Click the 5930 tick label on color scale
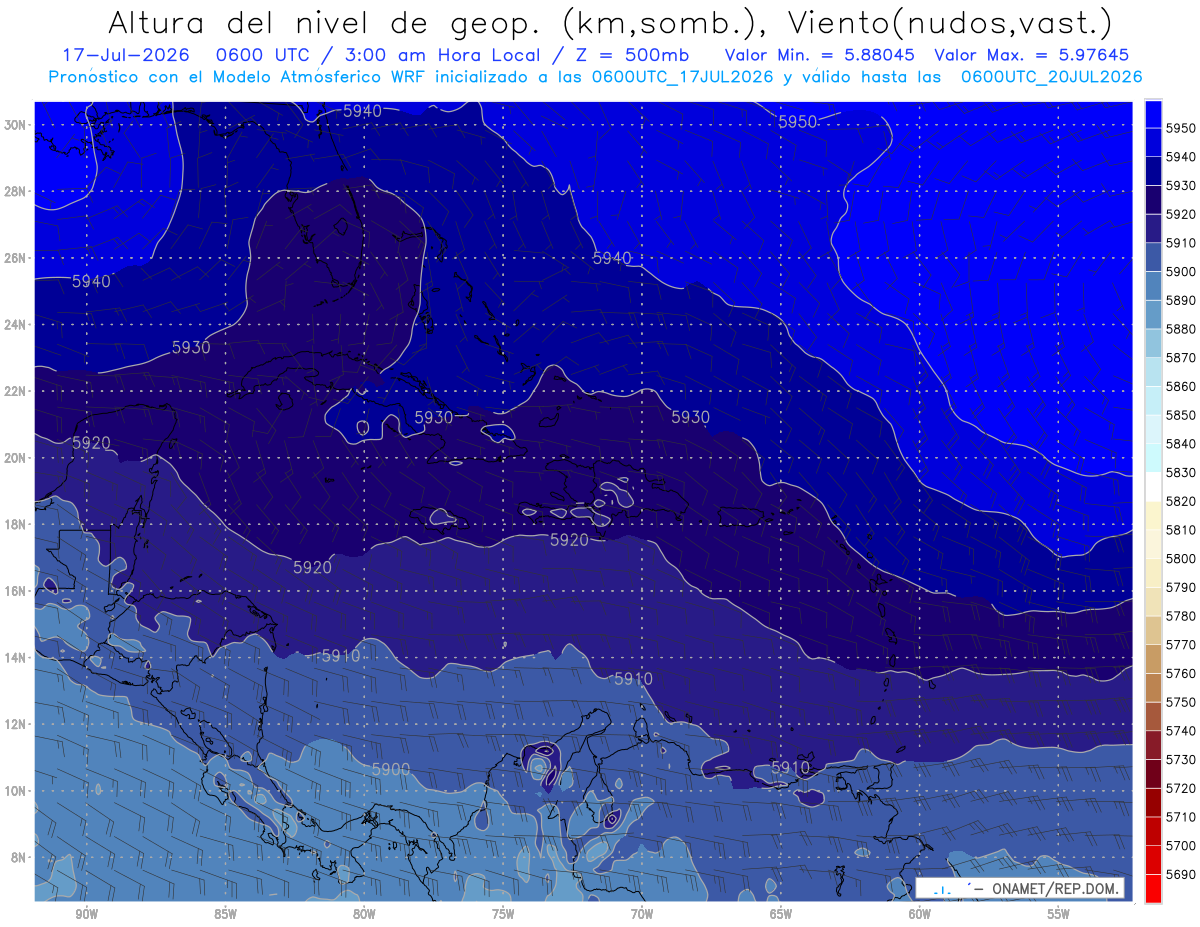Screen dimensions: 1200x927 click(x=1181, y=186)
